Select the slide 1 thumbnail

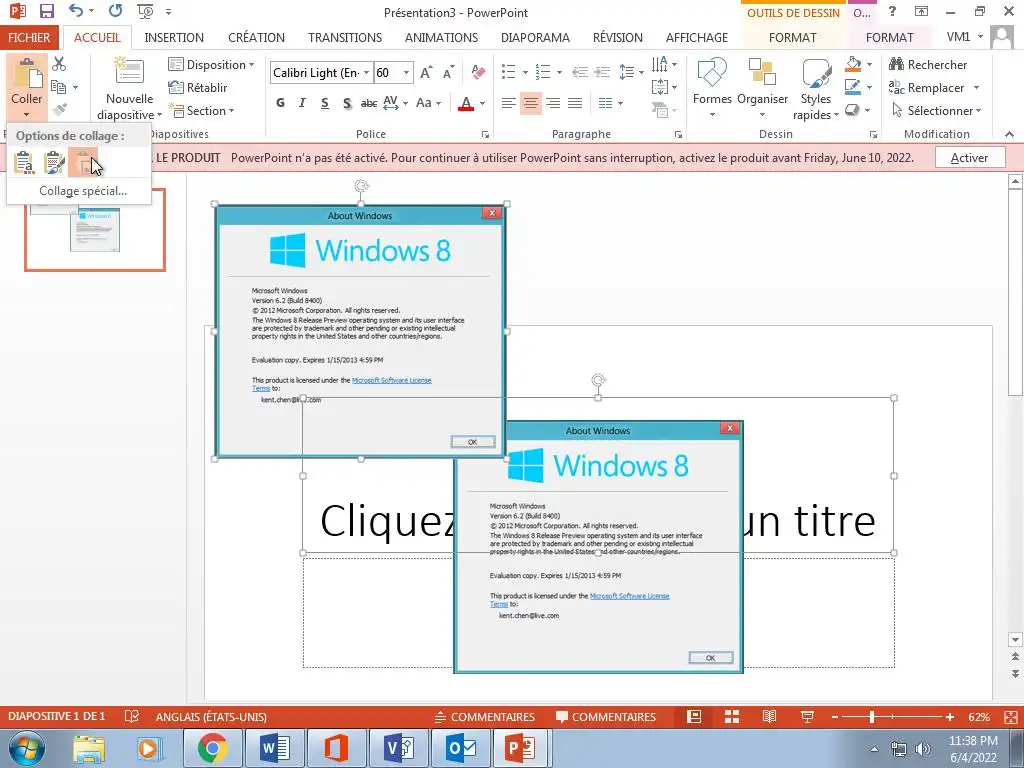click(95, 229)
